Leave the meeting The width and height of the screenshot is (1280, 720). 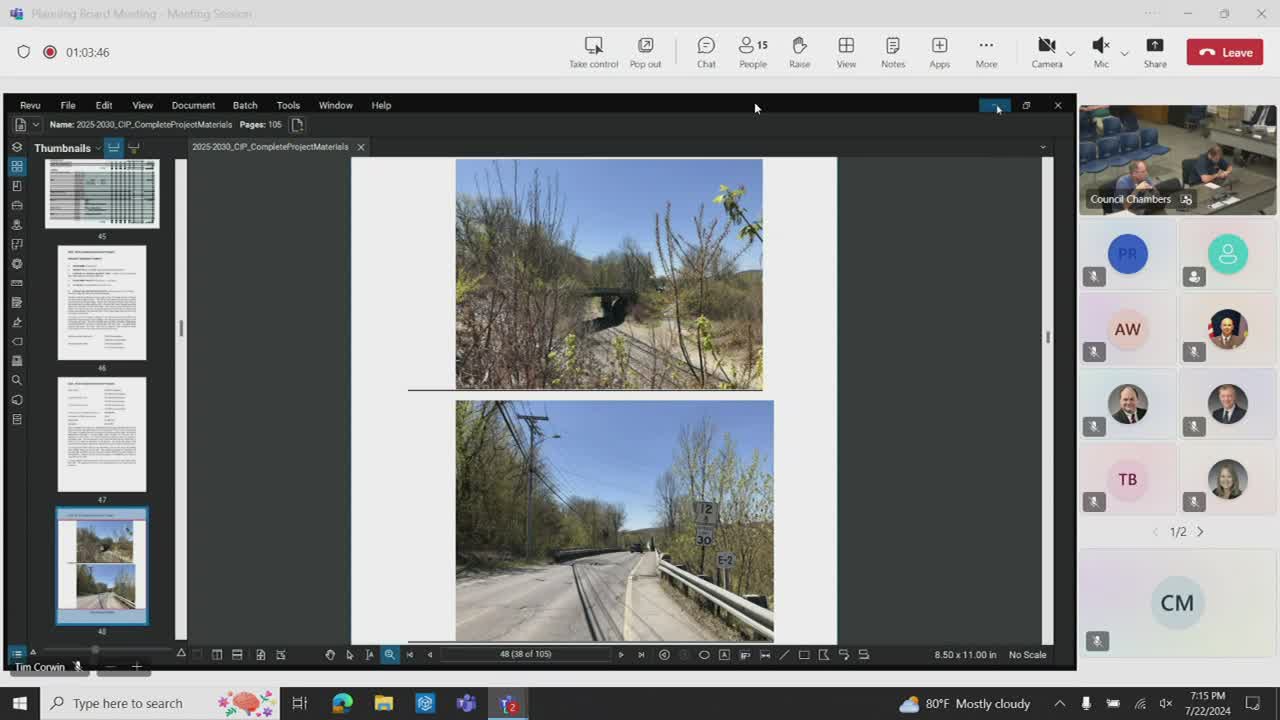1225,52
